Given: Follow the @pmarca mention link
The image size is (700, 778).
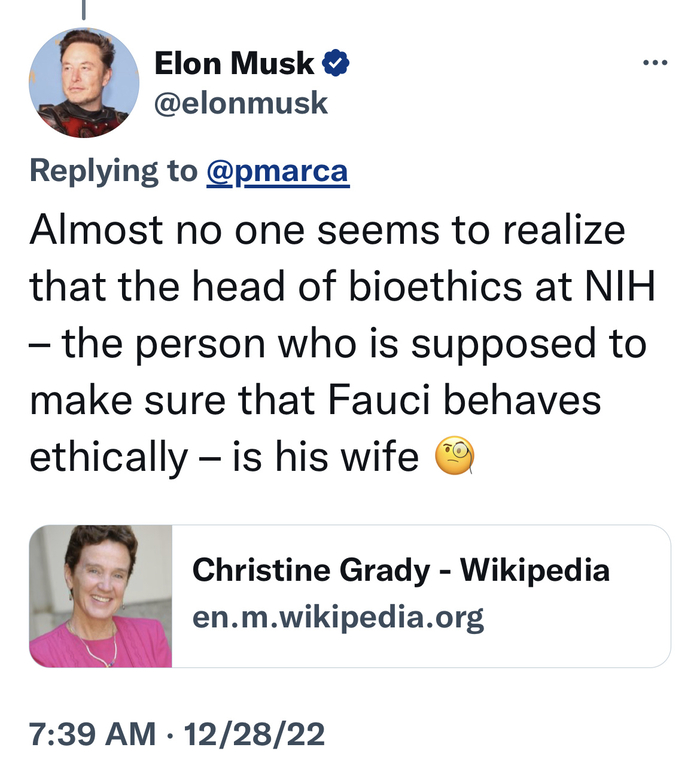Looking at the screenshot, I should 277,171.
